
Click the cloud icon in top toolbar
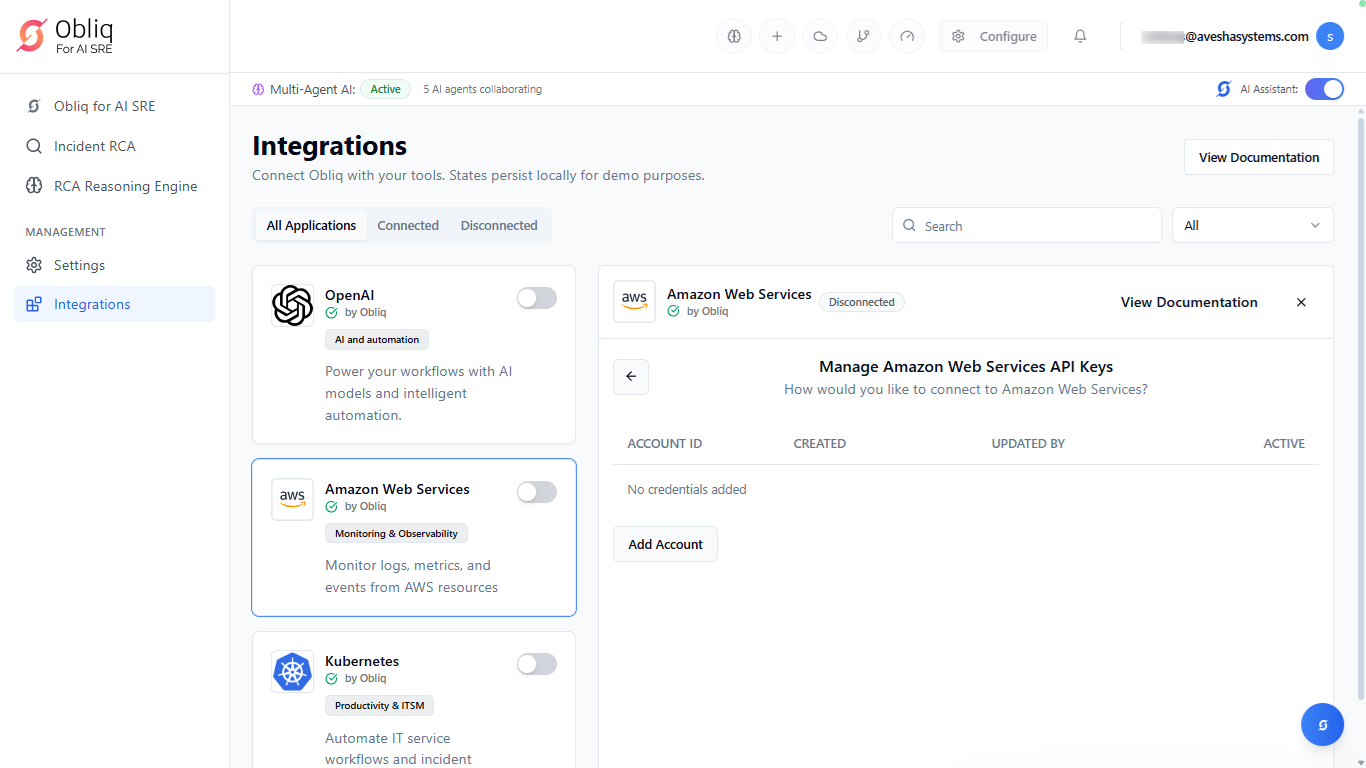820,37
